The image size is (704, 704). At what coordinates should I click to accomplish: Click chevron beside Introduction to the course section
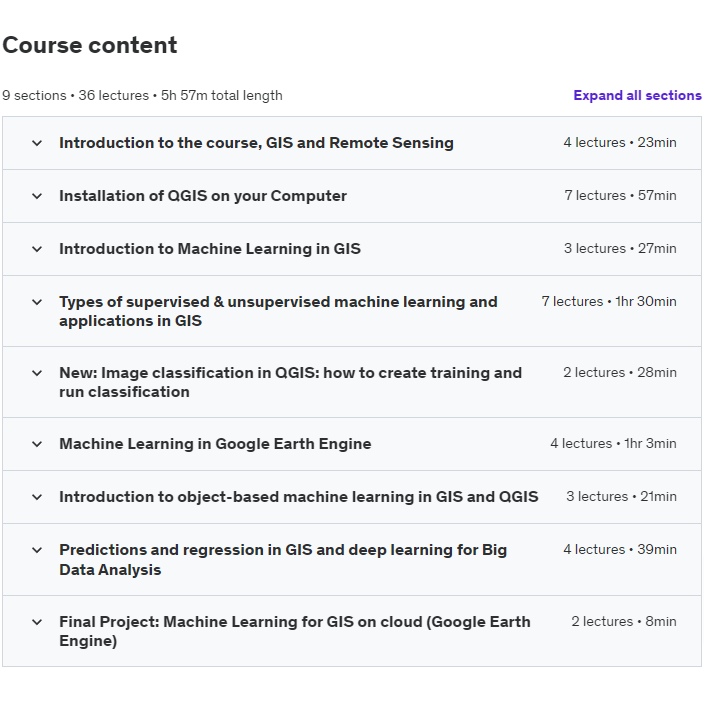tap(37, 143)
